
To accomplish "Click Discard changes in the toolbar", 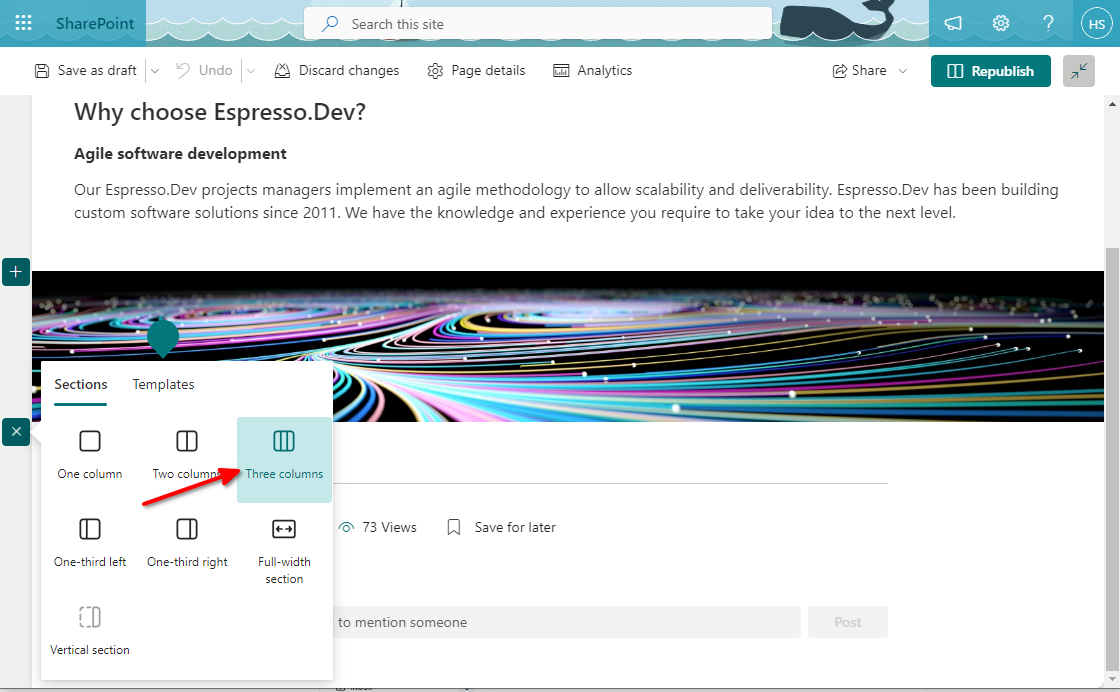I will (336, 71).
